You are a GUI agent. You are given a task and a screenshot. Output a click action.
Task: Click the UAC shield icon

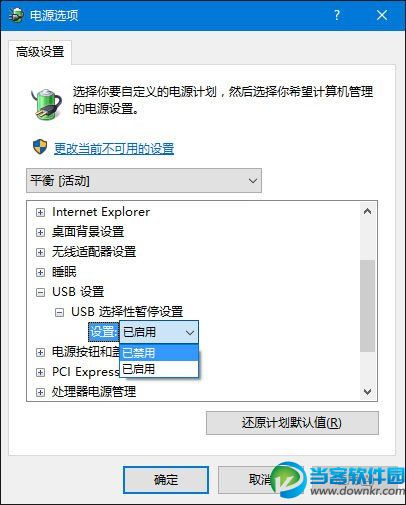click(40, 147)
